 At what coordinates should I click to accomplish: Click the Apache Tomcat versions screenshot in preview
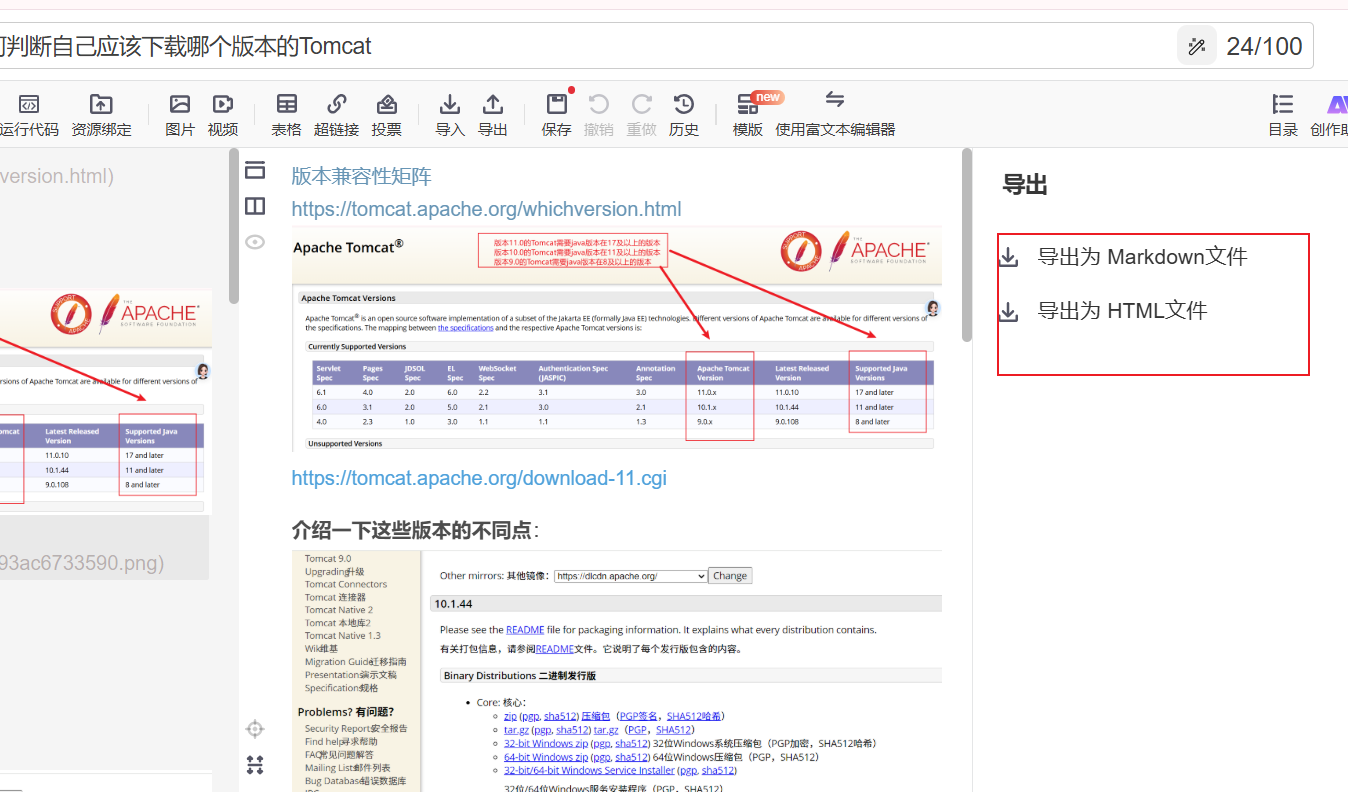point(617,340)
